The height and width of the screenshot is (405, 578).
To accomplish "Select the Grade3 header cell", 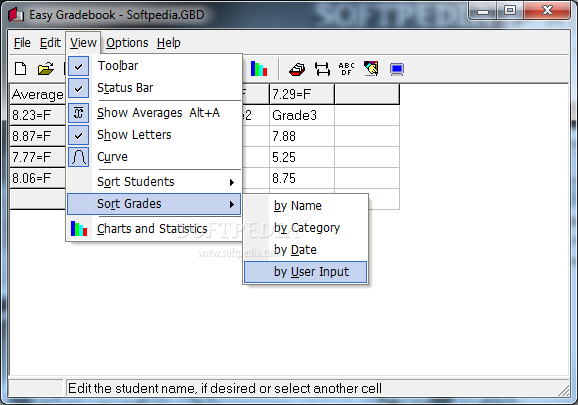I will pos(302,115).
